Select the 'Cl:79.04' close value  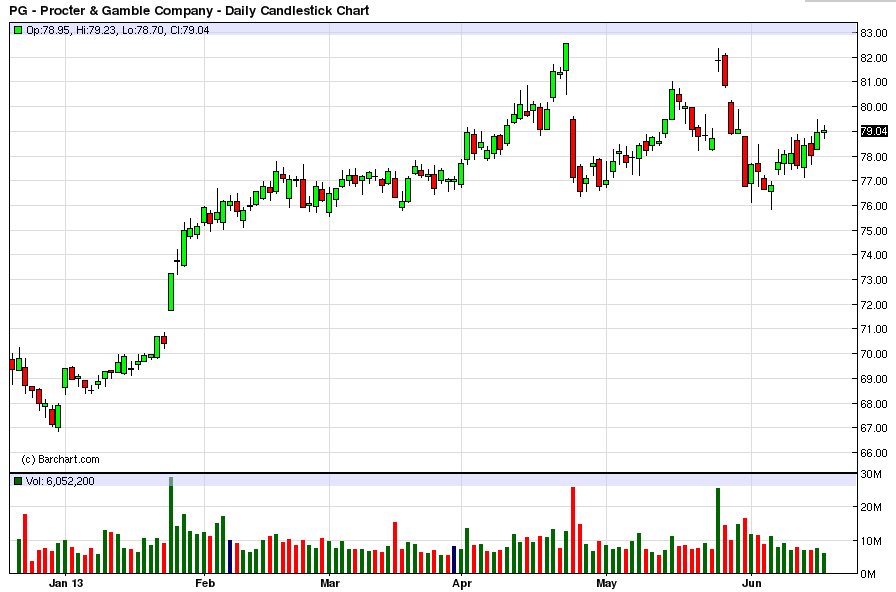coord(190,30)
